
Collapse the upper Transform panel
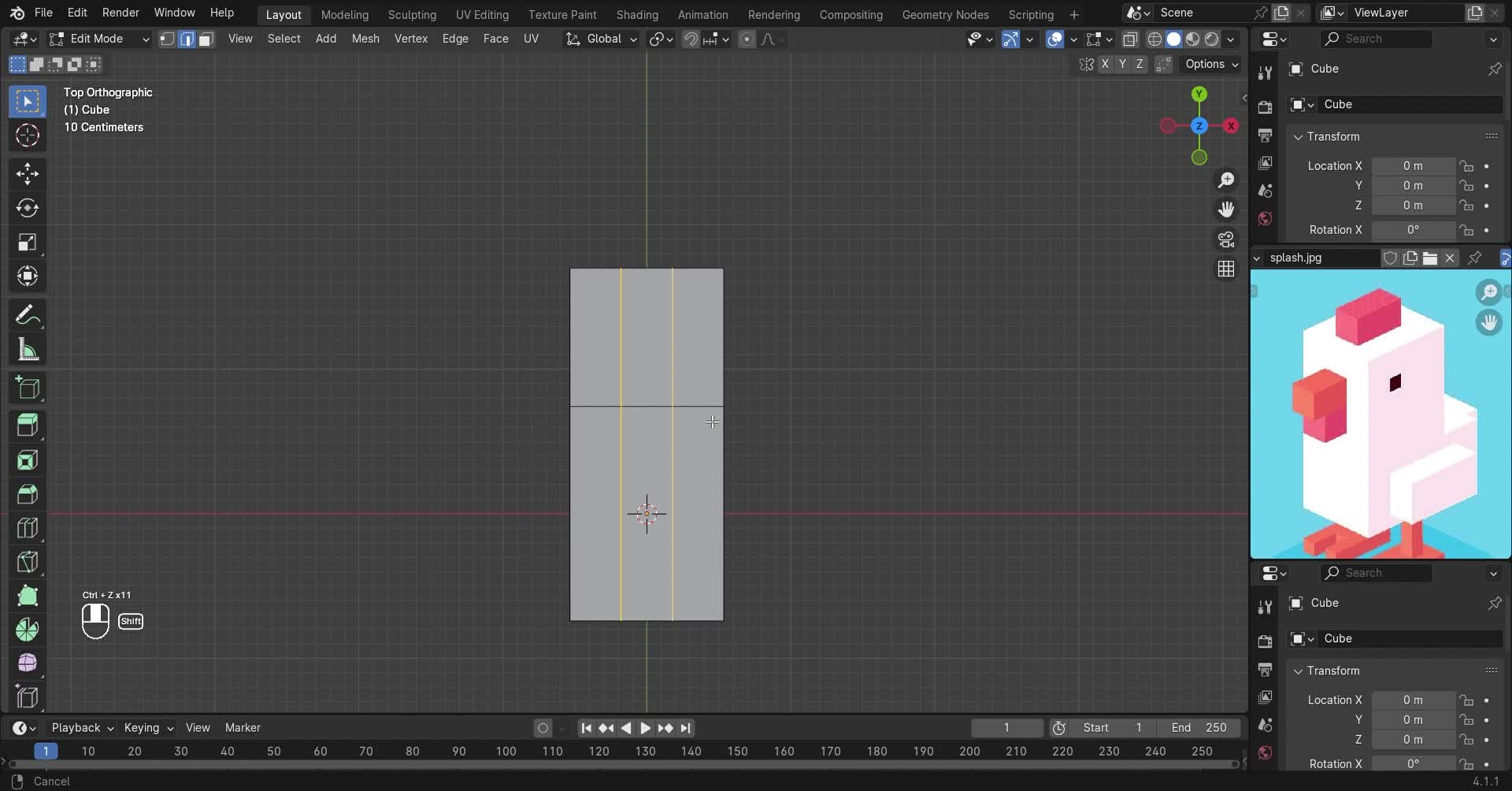click(x=1298, y=137)
